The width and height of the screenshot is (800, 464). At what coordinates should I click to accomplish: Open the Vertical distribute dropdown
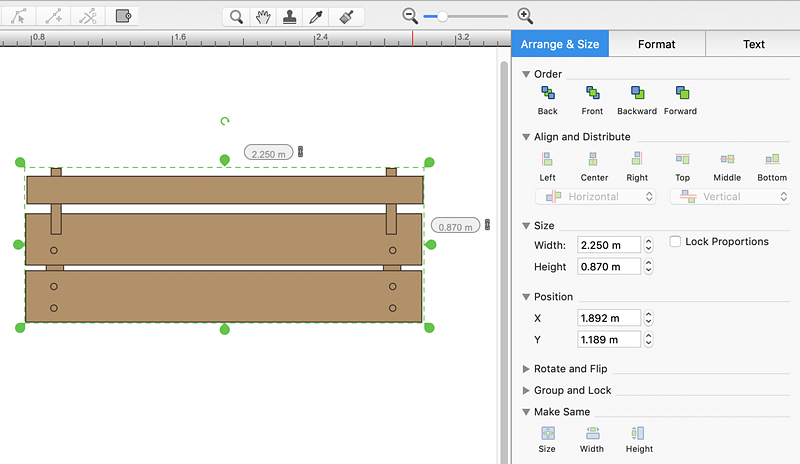pos(730,197)
